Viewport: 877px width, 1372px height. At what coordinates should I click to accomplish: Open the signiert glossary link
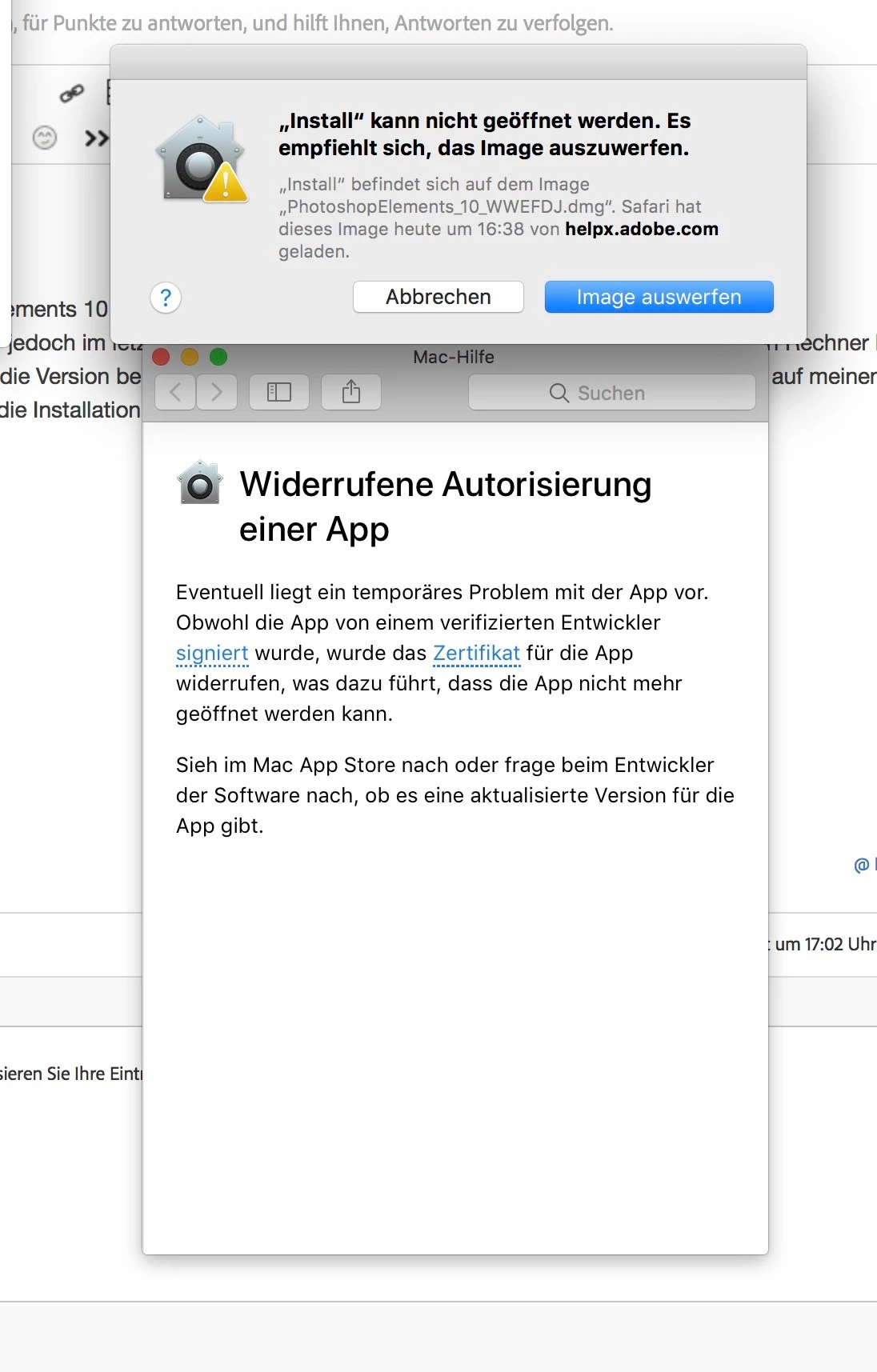coord(212,653)
